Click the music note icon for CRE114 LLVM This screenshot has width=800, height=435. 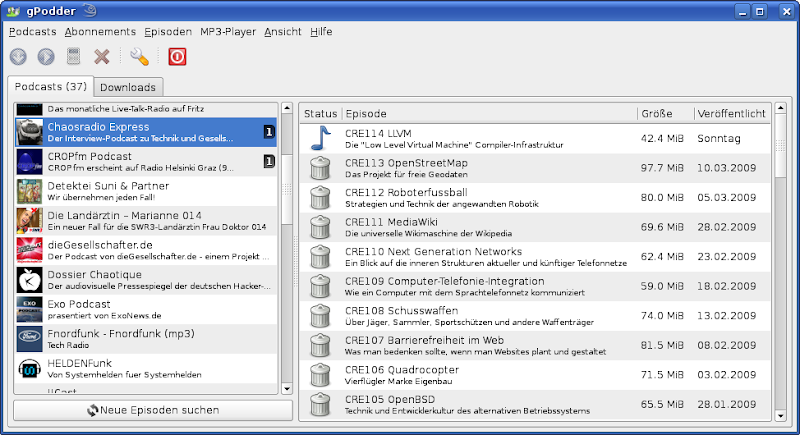(x=320, y=138)
